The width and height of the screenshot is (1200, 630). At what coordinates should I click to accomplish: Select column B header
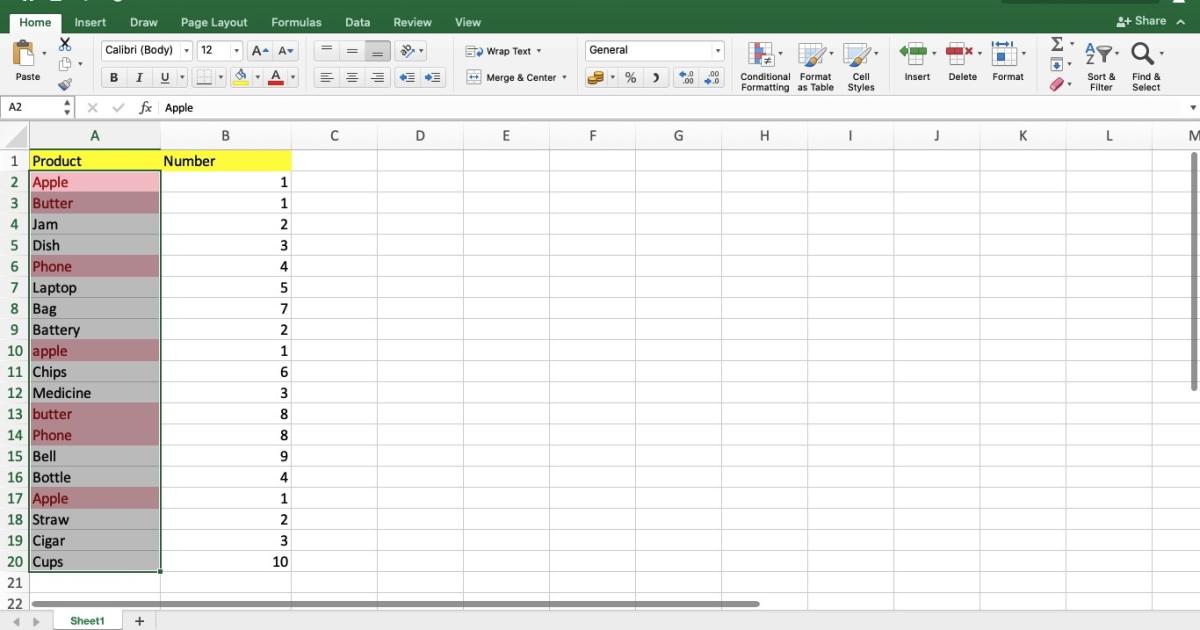pos(226,135)
